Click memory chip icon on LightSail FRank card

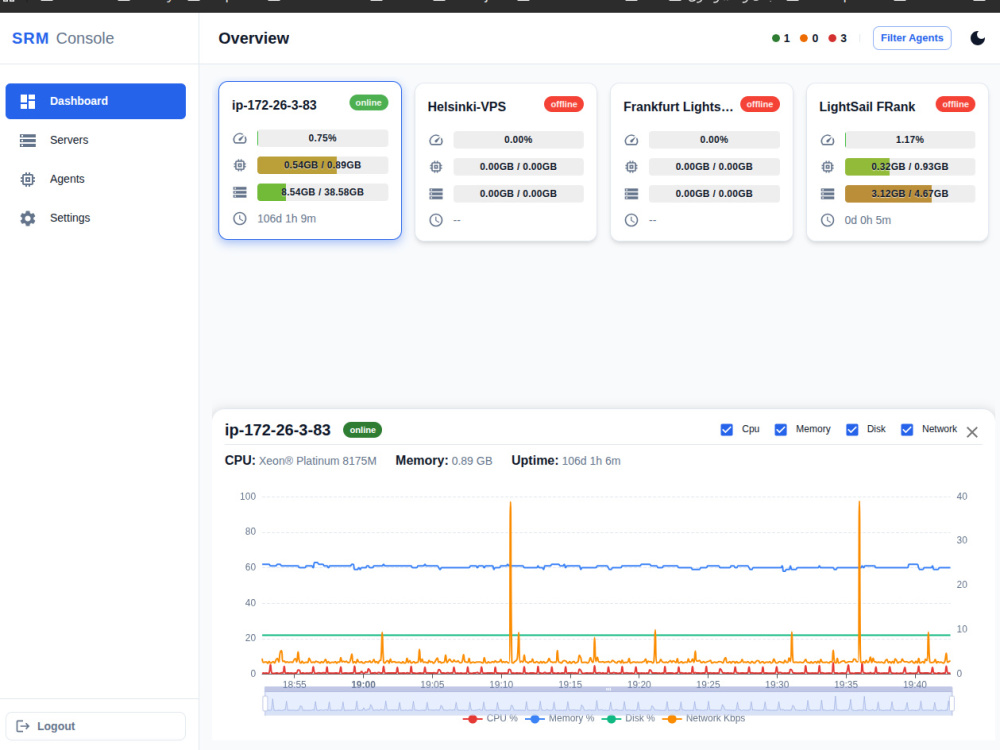(827, 166)
